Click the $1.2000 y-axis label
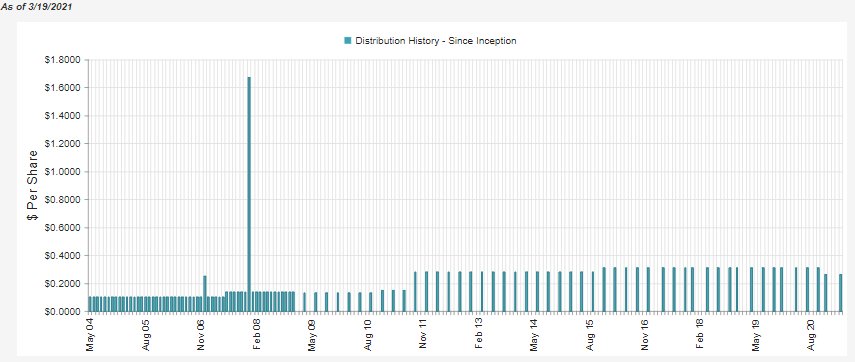This screenshot has height=362, width=855. point(63,143)
